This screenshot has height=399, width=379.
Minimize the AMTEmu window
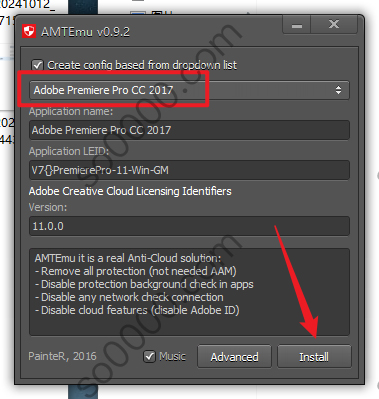click(x=296, y=25)
